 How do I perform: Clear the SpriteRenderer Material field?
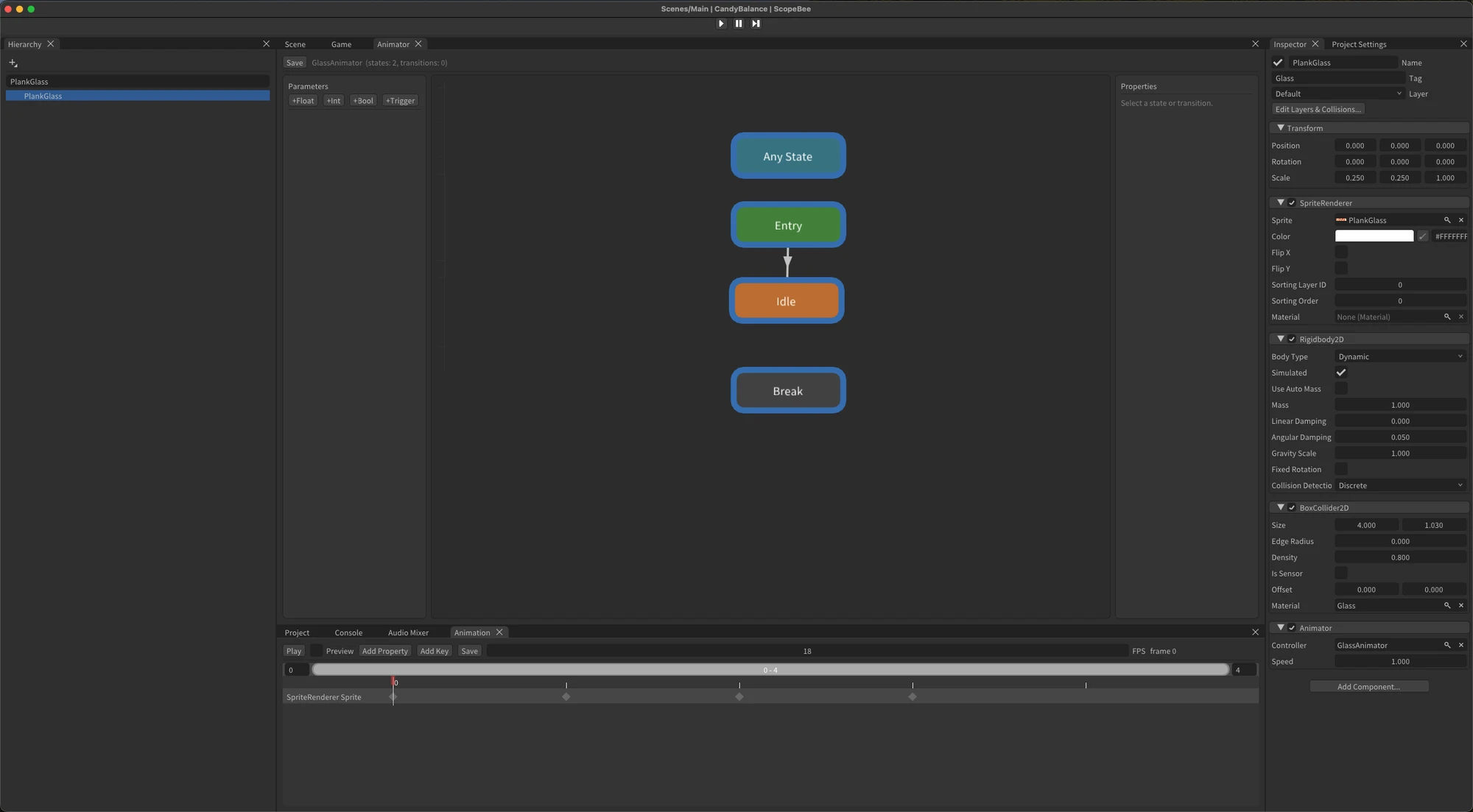(1461, 317)
